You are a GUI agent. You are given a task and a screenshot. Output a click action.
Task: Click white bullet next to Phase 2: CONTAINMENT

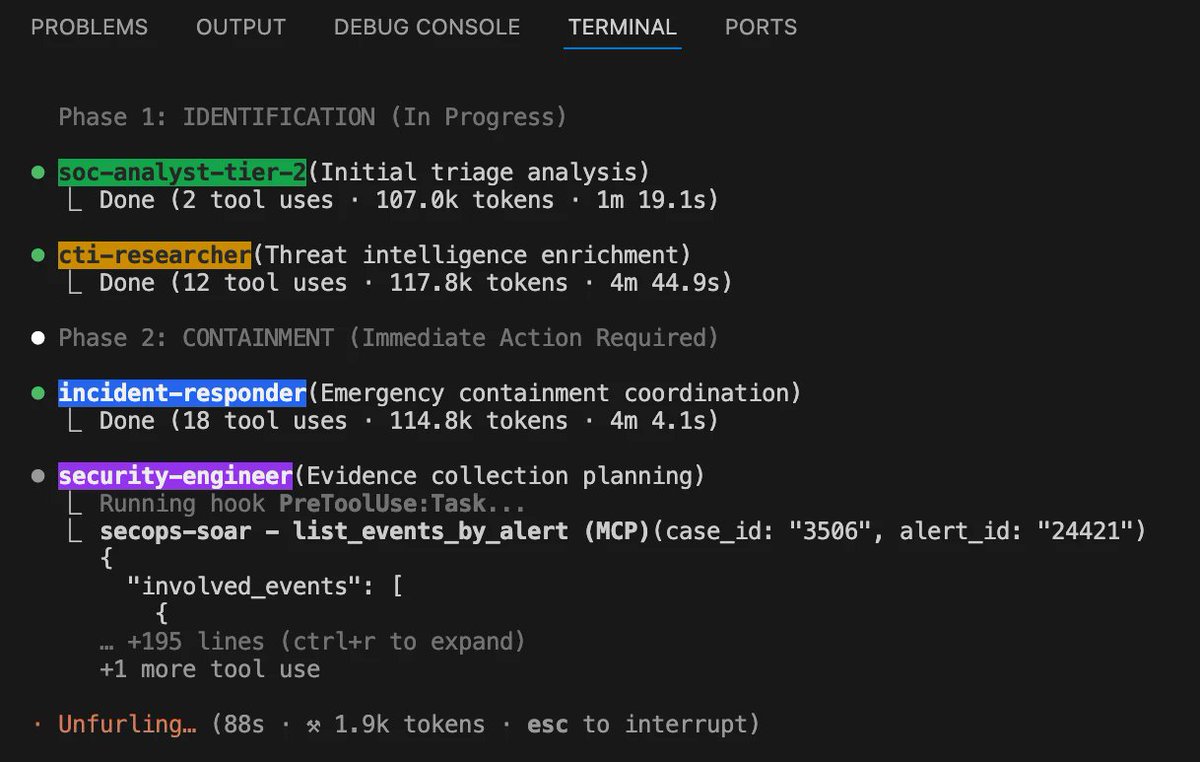pyautogui.click(x=38, y=338)
